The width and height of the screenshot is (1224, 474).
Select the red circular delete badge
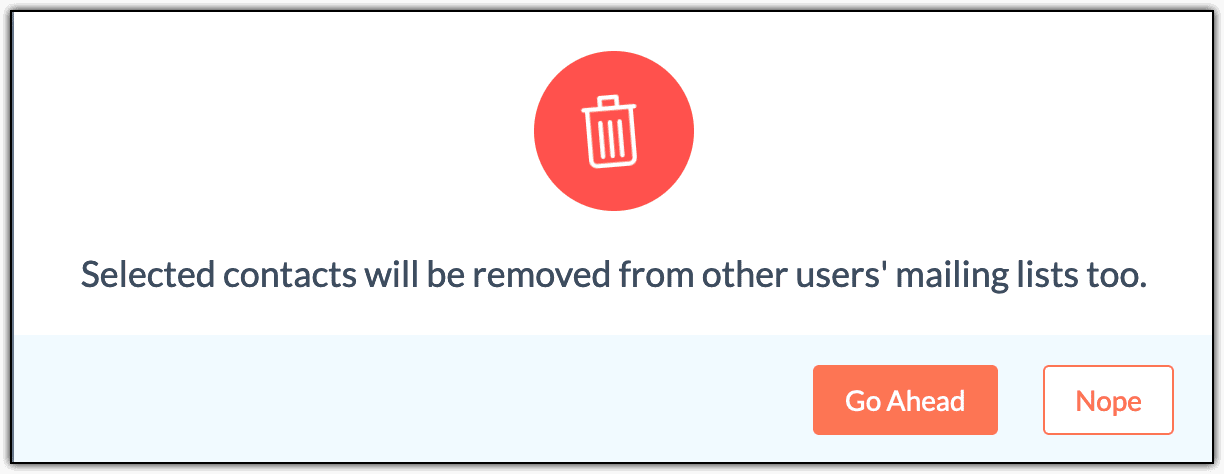pyautogui.click(x=613, y=131)
